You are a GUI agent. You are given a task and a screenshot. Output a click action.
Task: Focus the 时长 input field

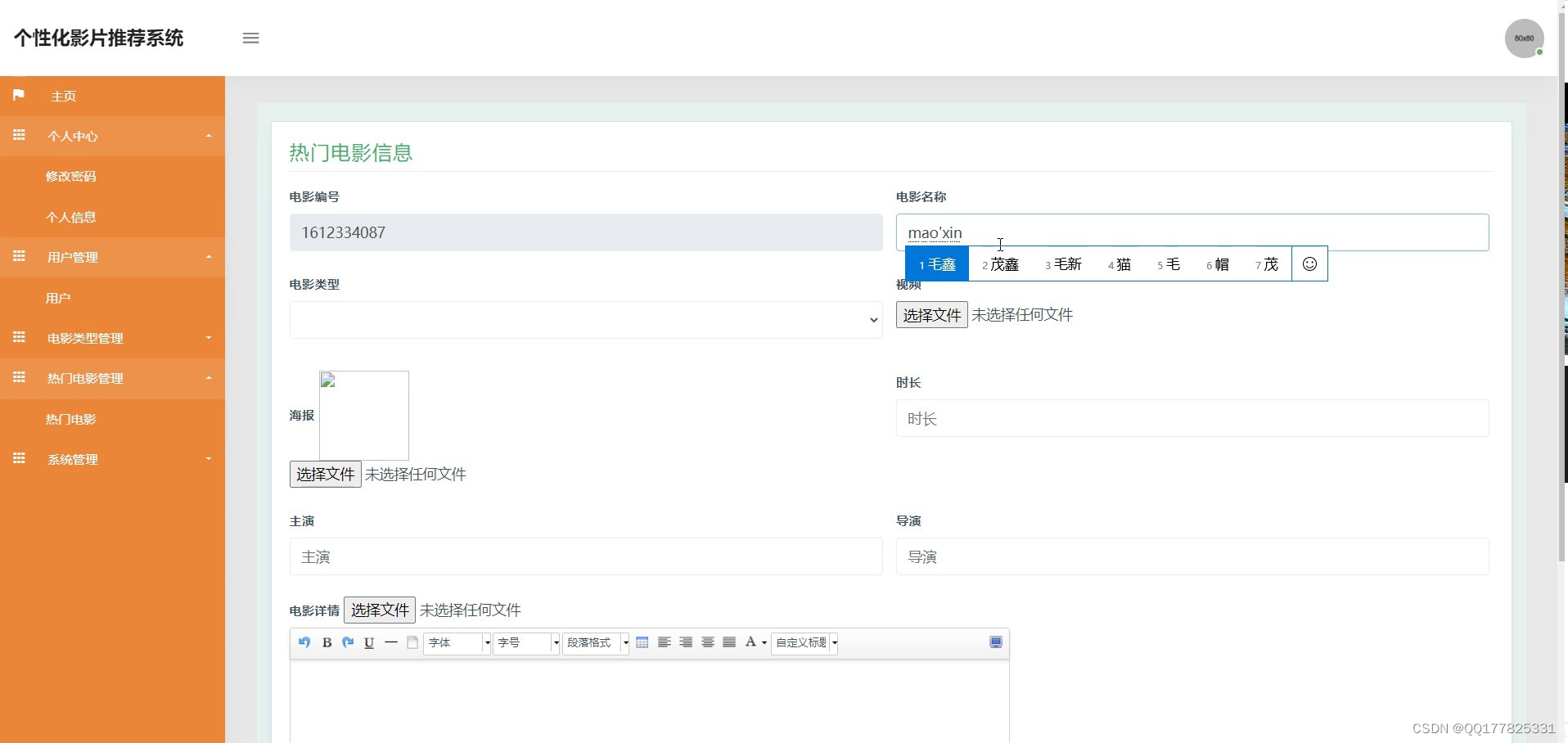click(x=1192, y=418)
